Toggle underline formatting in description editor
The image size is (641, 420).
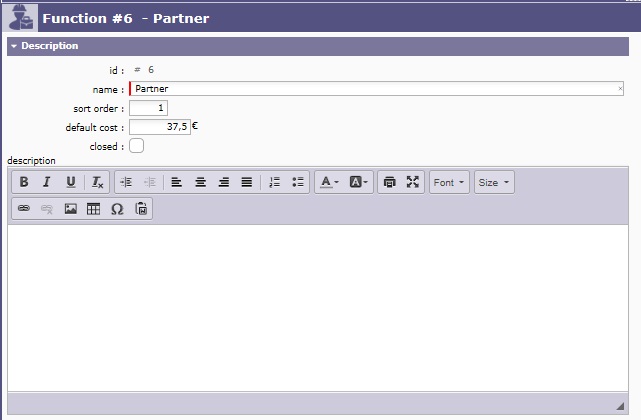coord(71,182)
